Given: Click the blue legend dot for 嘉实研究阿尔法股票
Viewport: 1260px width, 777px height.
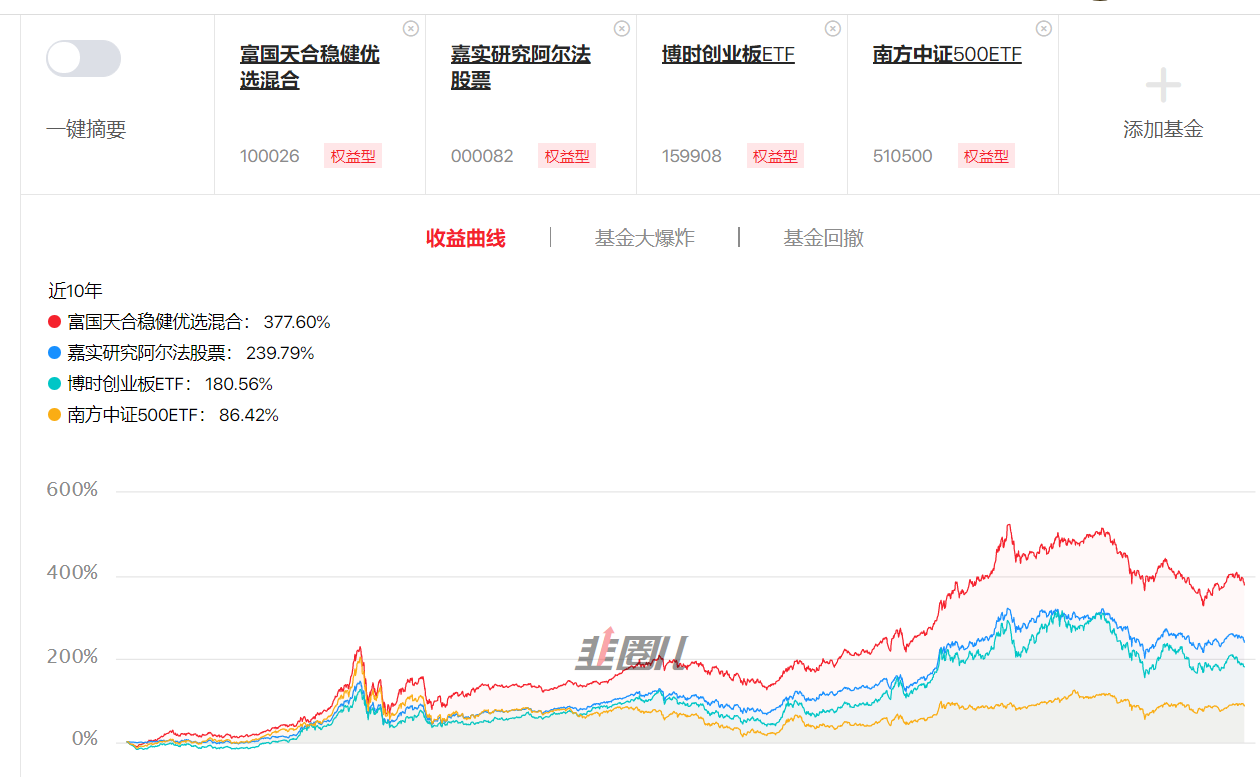Looking at the screenshot, I should [x=55, y=353].
